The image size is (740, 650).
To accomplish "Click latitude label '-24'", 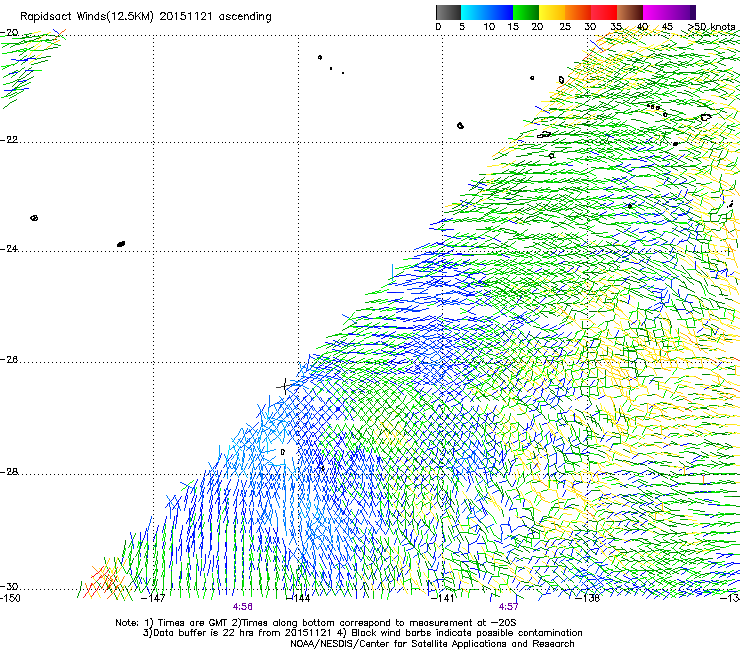I will (9, 248).
